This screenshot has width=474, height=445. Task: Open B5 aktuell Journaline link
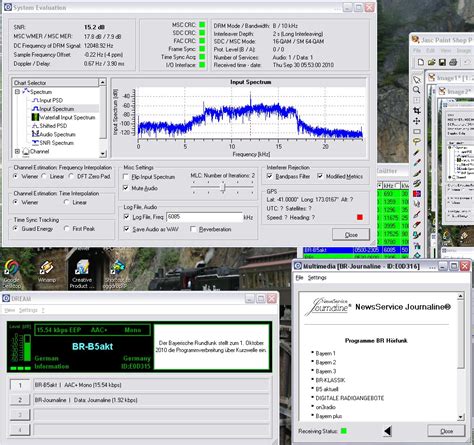click(x=327, y=389)
